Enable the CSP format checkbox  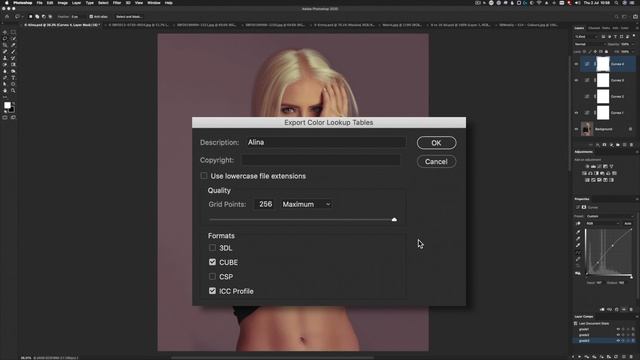pos(212,276)
